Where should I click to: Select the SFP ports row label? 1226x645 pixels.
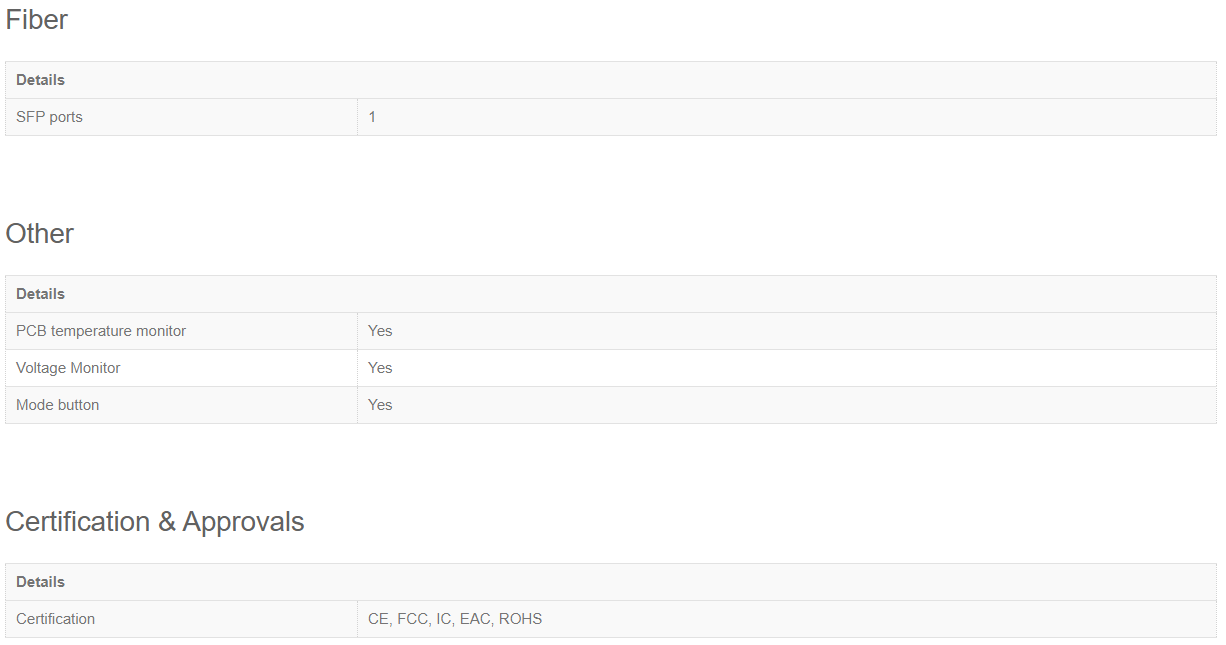point(49,117)
